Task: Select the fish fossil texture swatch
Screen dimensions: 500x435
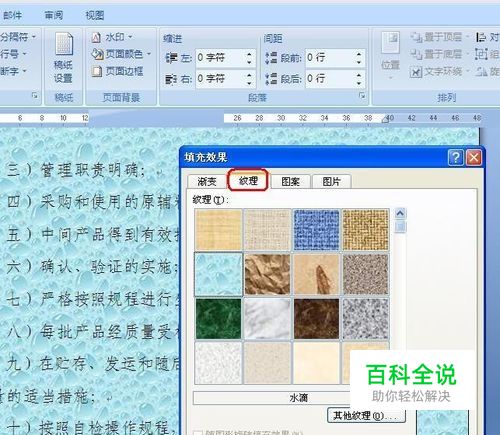Action: tap(316, 274)
